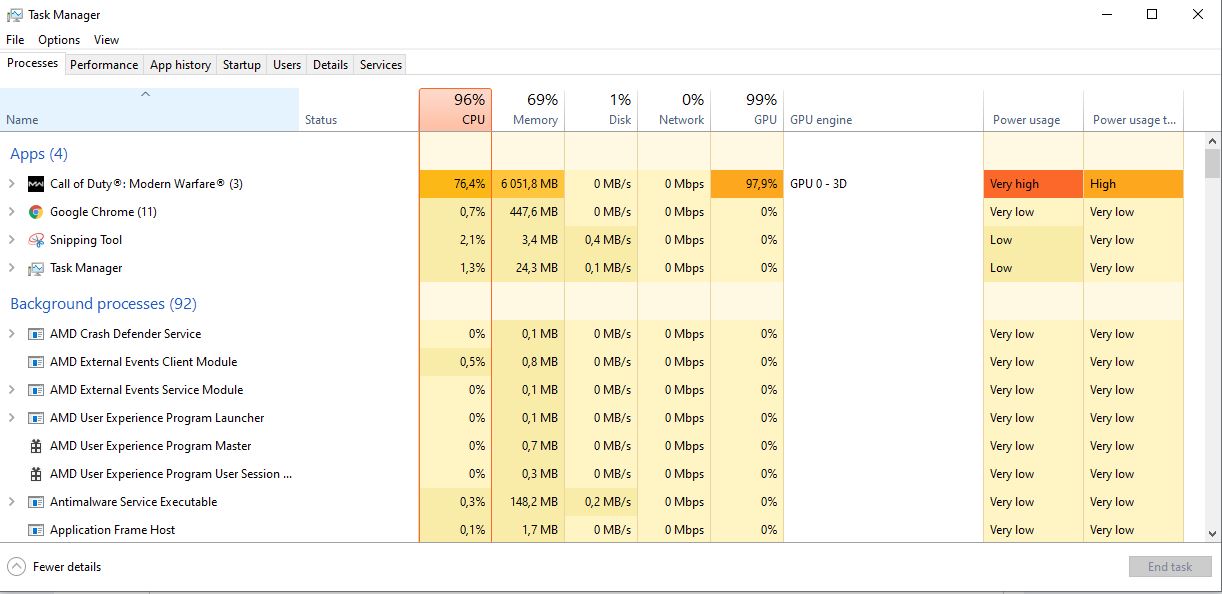Click the 76,4% CPU cell for Call of Duty
This screenshot has width=1222, height=594.
click(455, 184)
